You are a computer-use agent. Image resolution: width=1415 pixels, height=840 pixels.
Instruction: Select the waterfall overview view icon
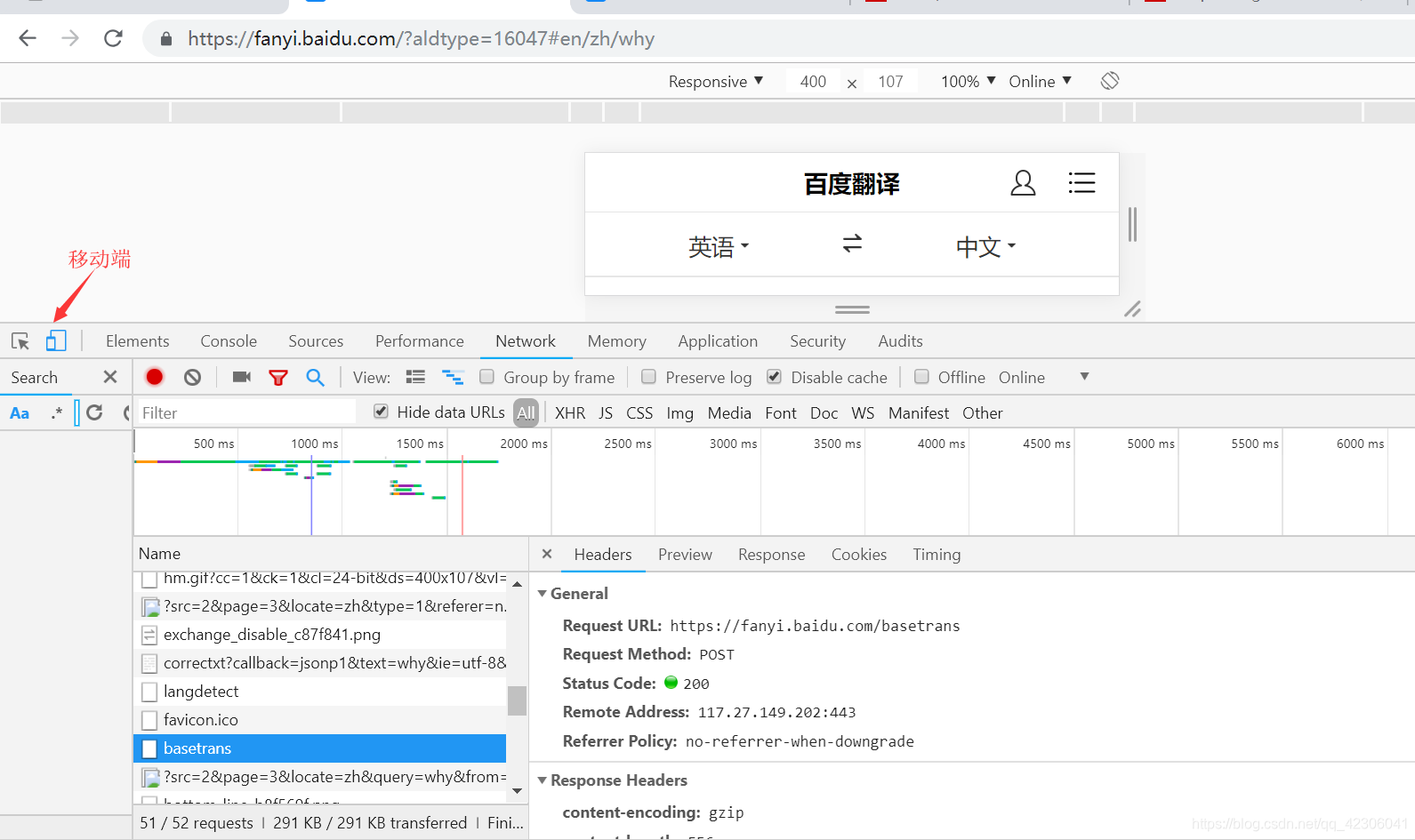(x=453, y=377)
